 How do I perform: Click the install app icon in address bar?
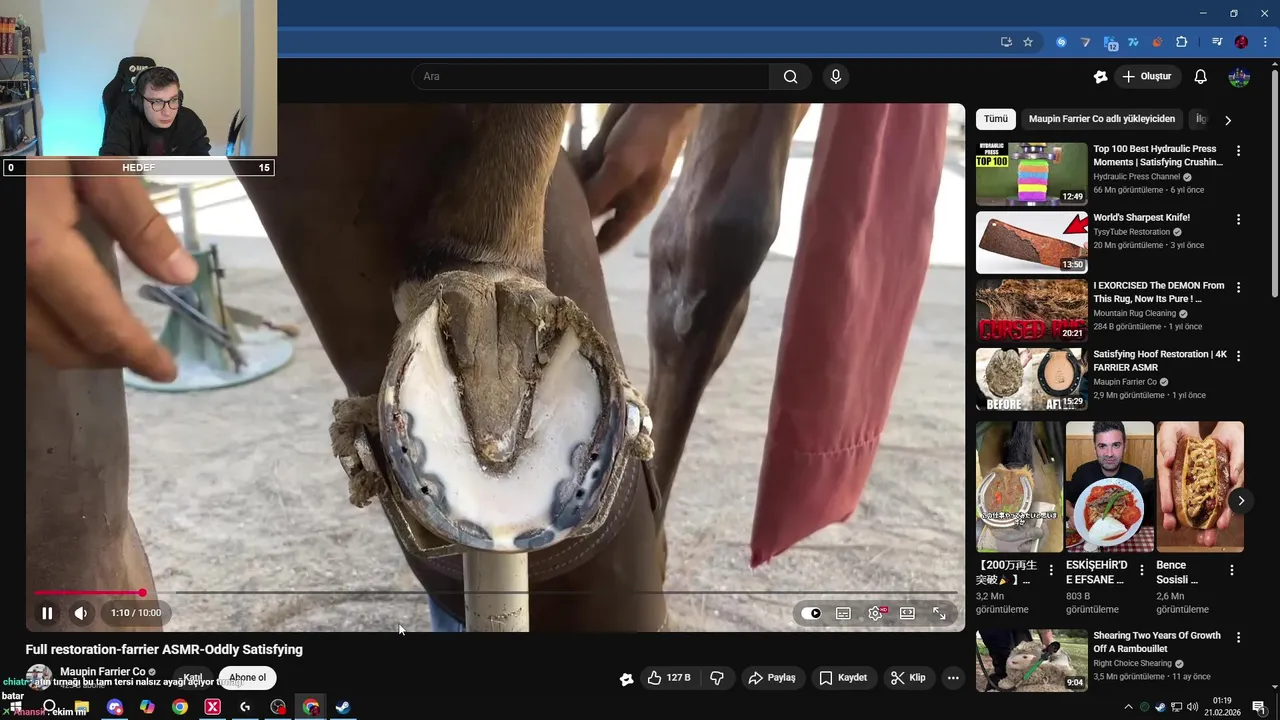pos(1006,42)
